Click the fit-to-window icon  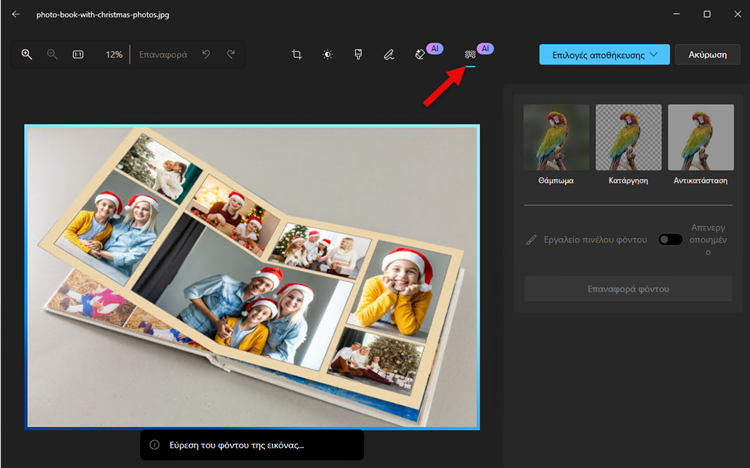point(78,54)
